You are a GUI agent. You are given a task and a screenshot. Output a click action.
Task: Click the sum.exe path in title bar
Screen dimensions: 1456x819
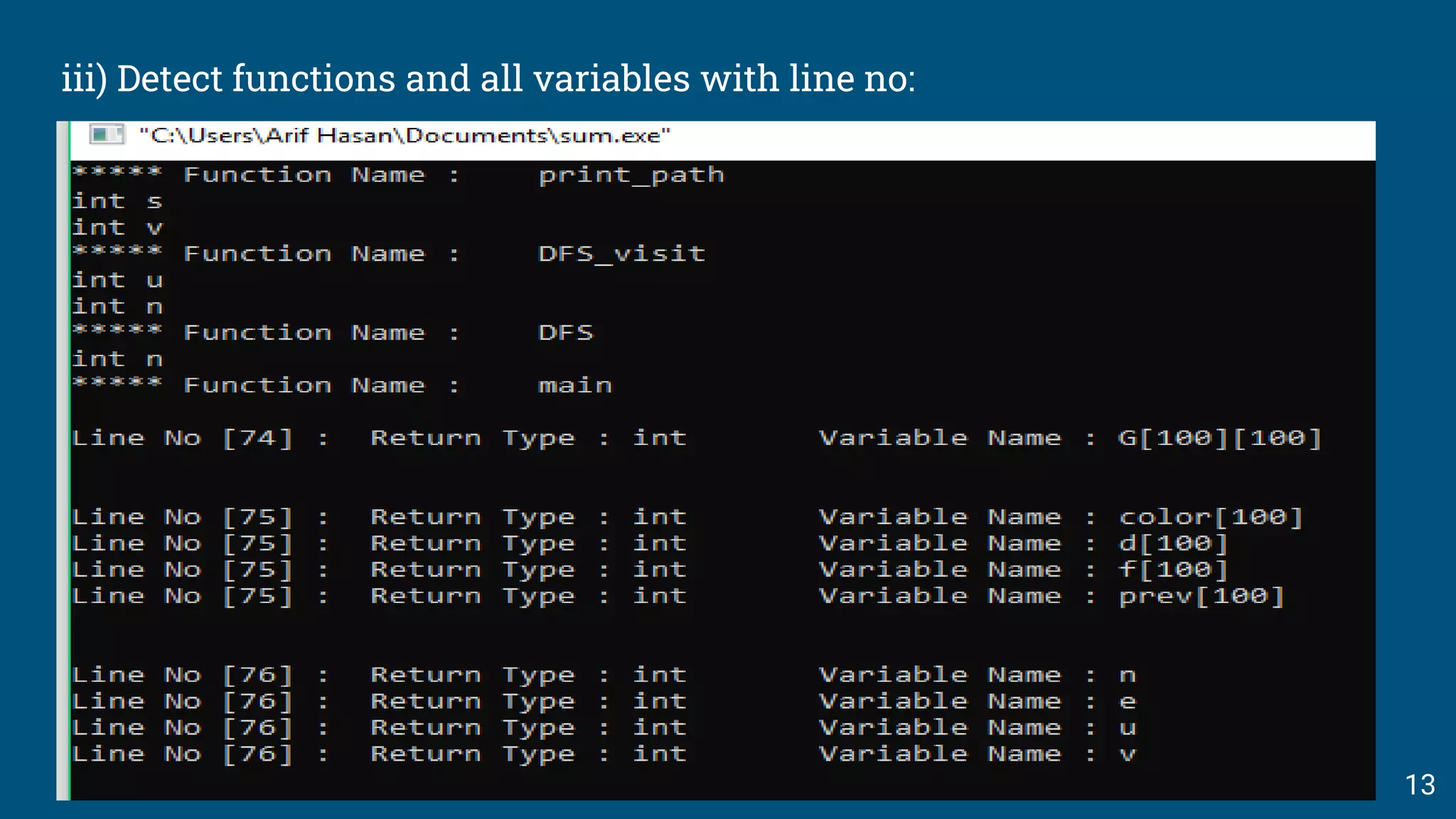pyautogui.click(x=404, y=136)
